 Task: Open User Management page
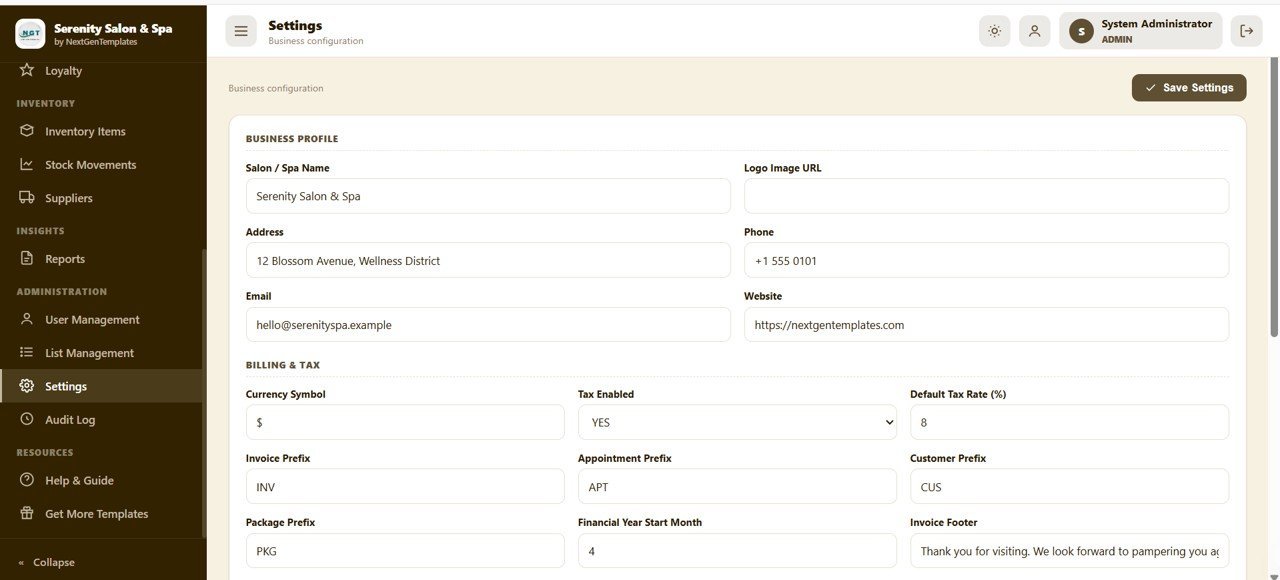pyautogui.click(x=101, y=319)
